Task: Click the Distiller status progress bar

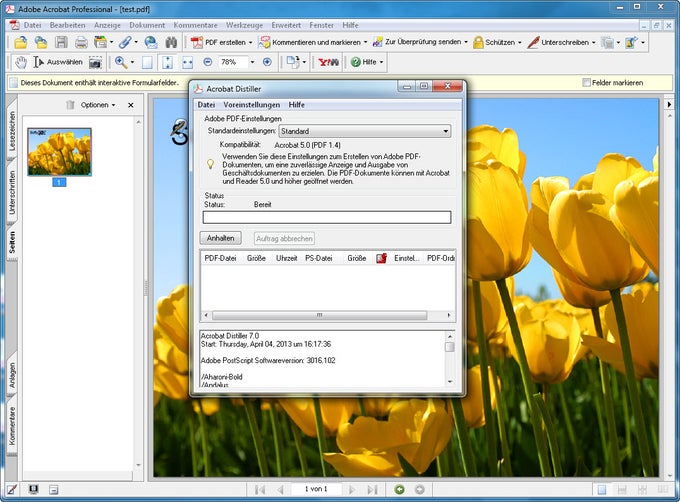Action: click(327, 217)
